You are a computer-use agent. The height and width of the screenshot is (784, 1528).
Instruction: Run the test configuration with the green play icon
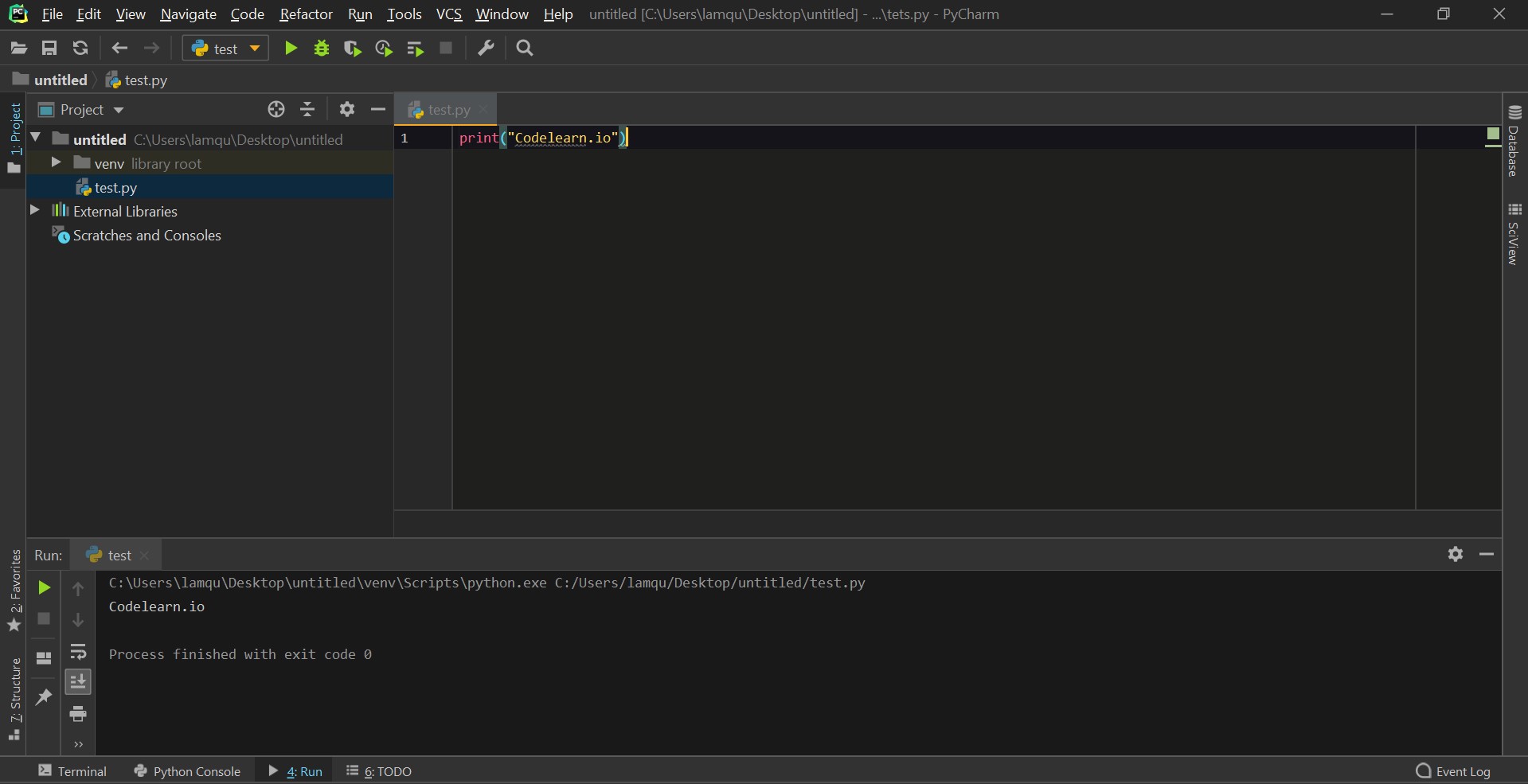[x=290, y=48]
